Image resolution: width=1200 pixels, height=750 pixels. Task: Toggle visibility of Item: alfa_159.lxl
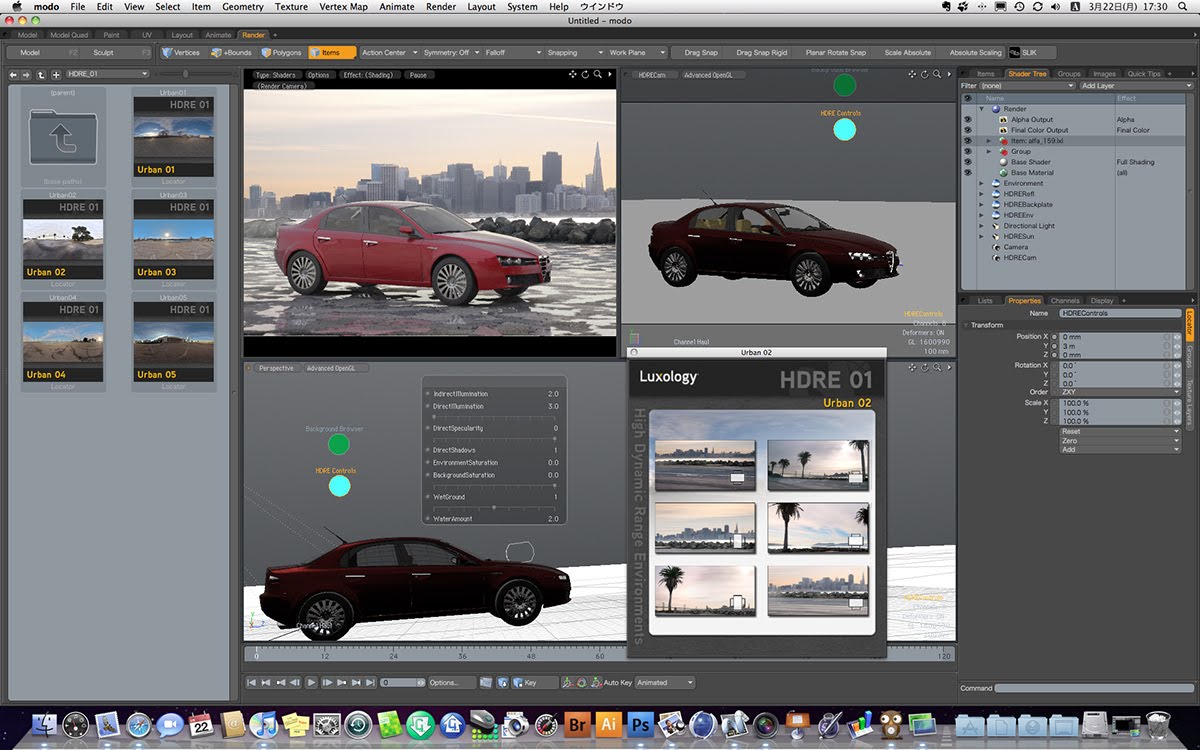tap(967, 141)
